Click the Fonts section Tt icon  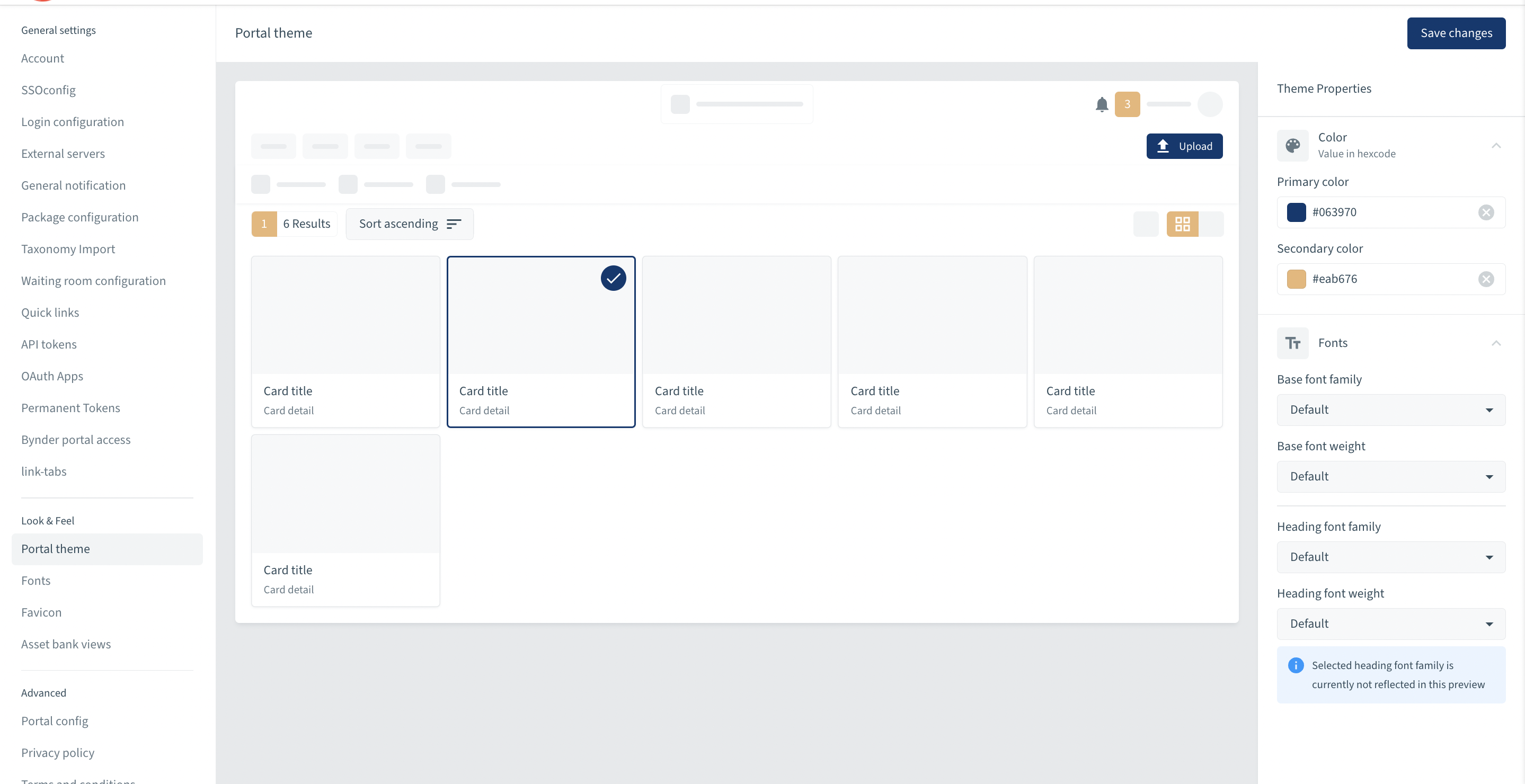coord(1293,343)
